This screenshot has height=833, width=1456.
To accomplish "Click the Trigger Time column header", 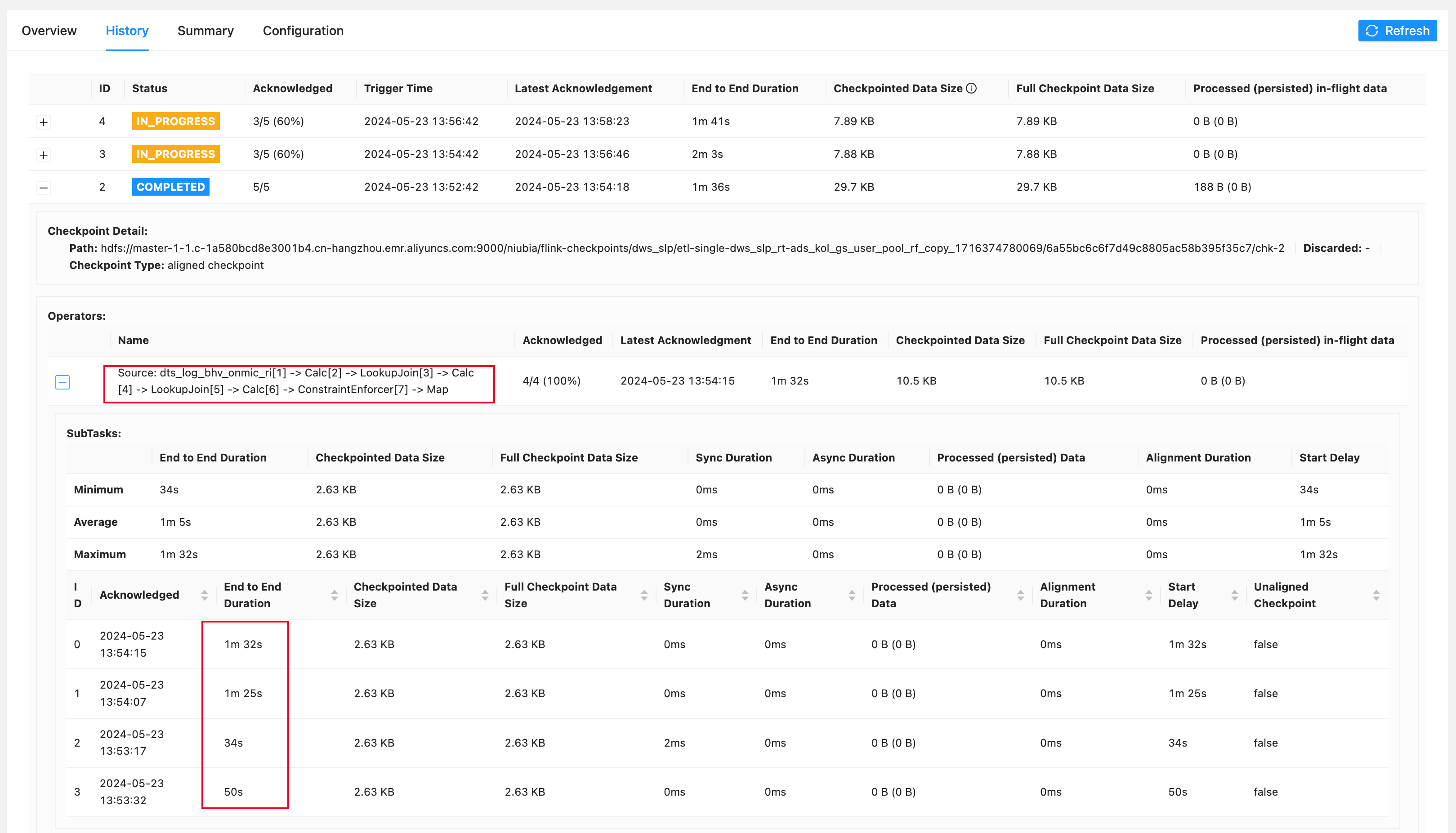I will coord(398,89).
